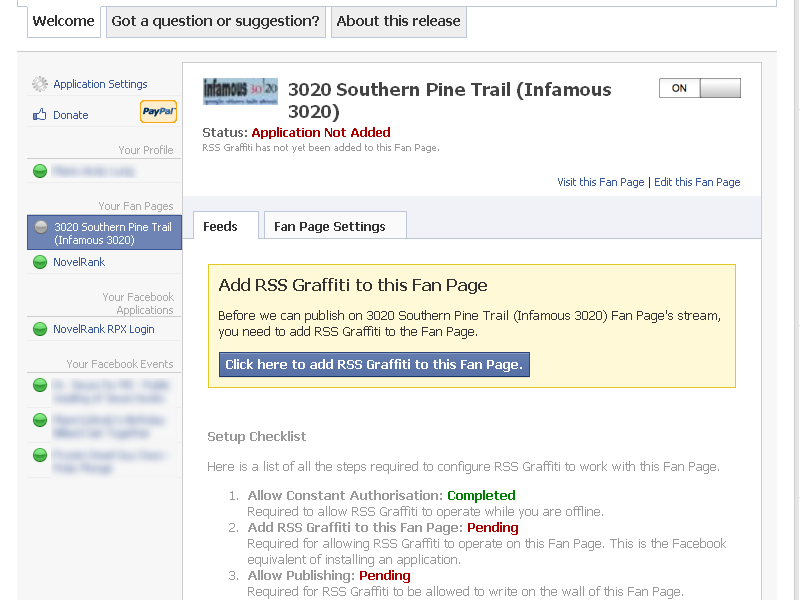
Task: Click the green status dot beside NovelRank
Action: click(40, 262)
